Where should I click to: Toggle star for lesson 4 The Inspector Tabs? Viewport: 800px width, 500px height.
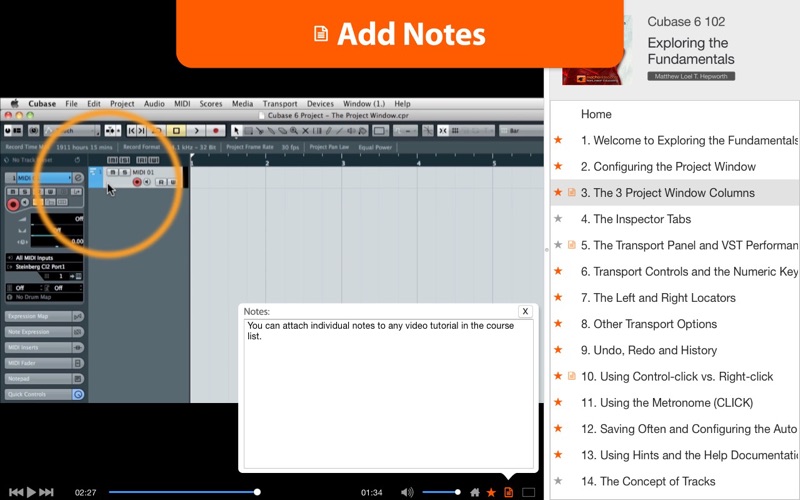(558, 218)
